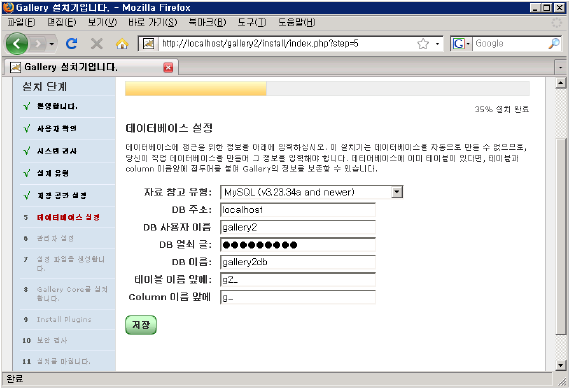
Task: Select the fifth checked step in sidebar
Action: [67, 196]
